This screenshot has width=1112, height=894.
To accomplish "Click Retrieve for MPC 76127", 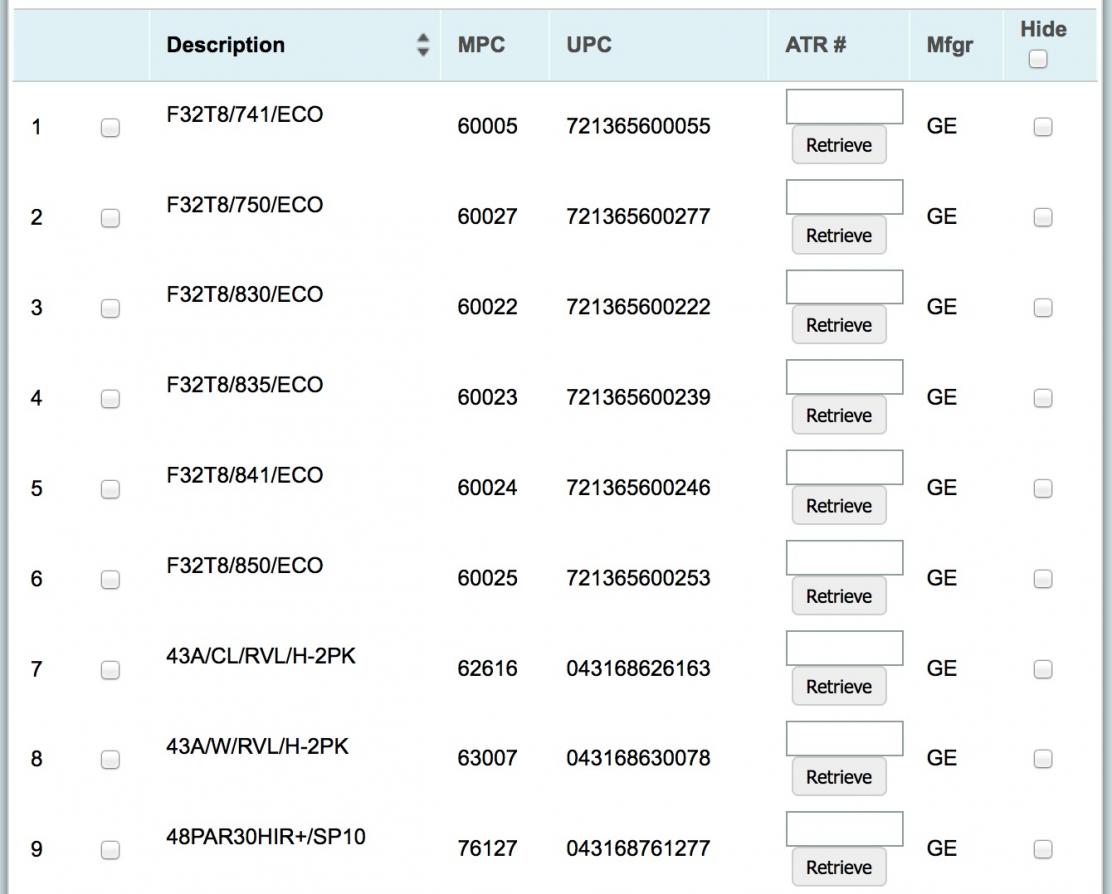I will point(838,866).
